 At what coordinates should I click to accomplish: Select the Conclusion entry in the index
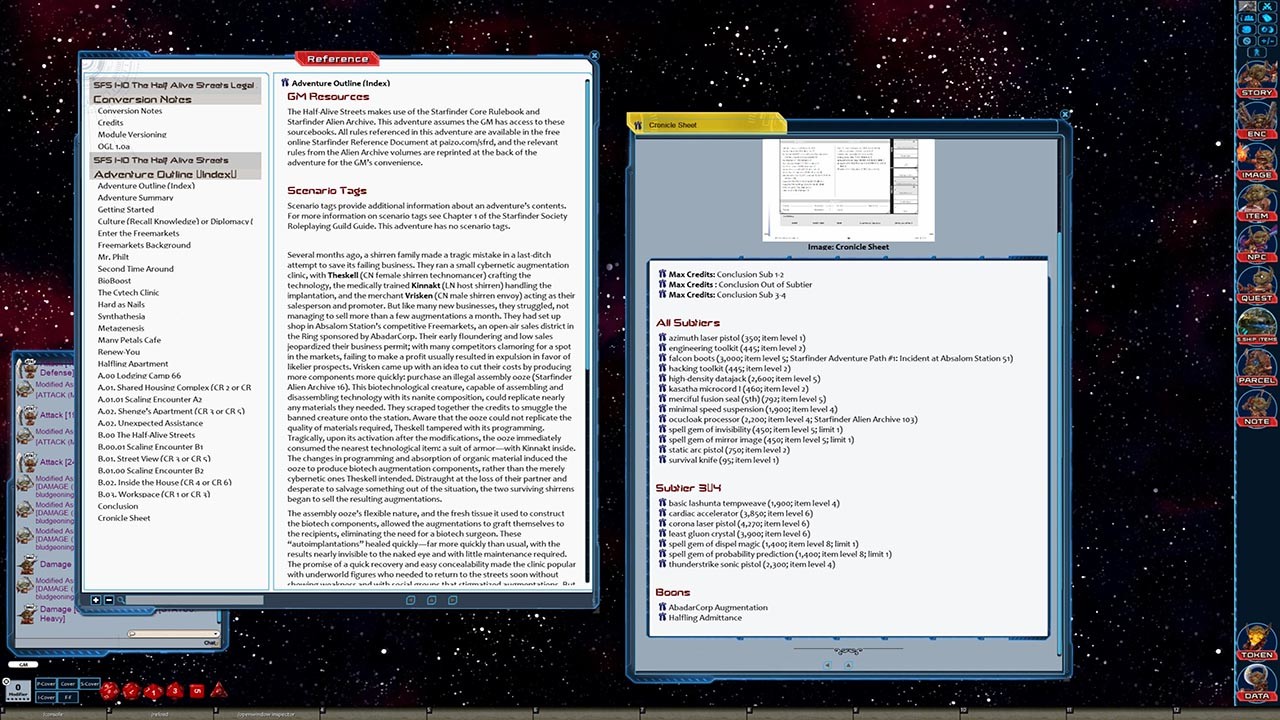click(118, 505)
